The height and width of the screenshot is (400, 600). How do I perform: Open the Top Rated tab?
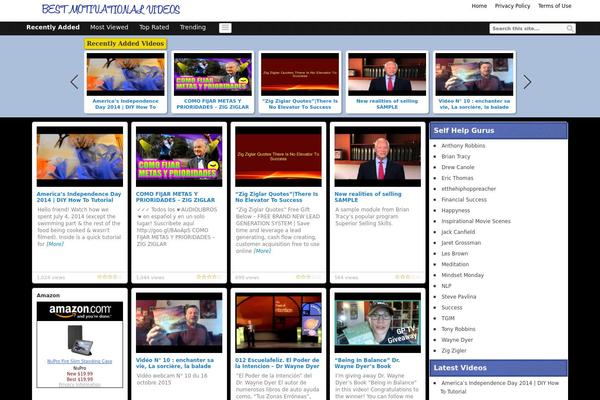point(154,27)
